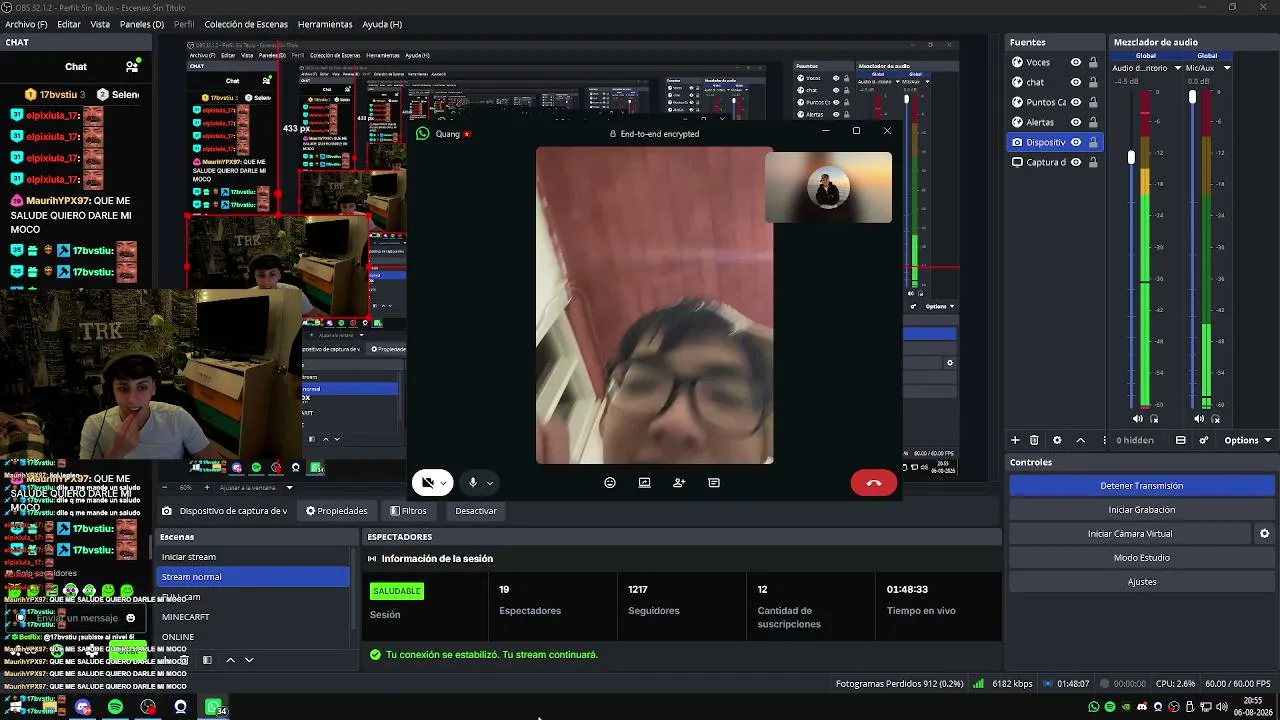Open WhatsApp from the taskbar
The width and height of the screenshot is (1280, 720).
tap(213, 708)
